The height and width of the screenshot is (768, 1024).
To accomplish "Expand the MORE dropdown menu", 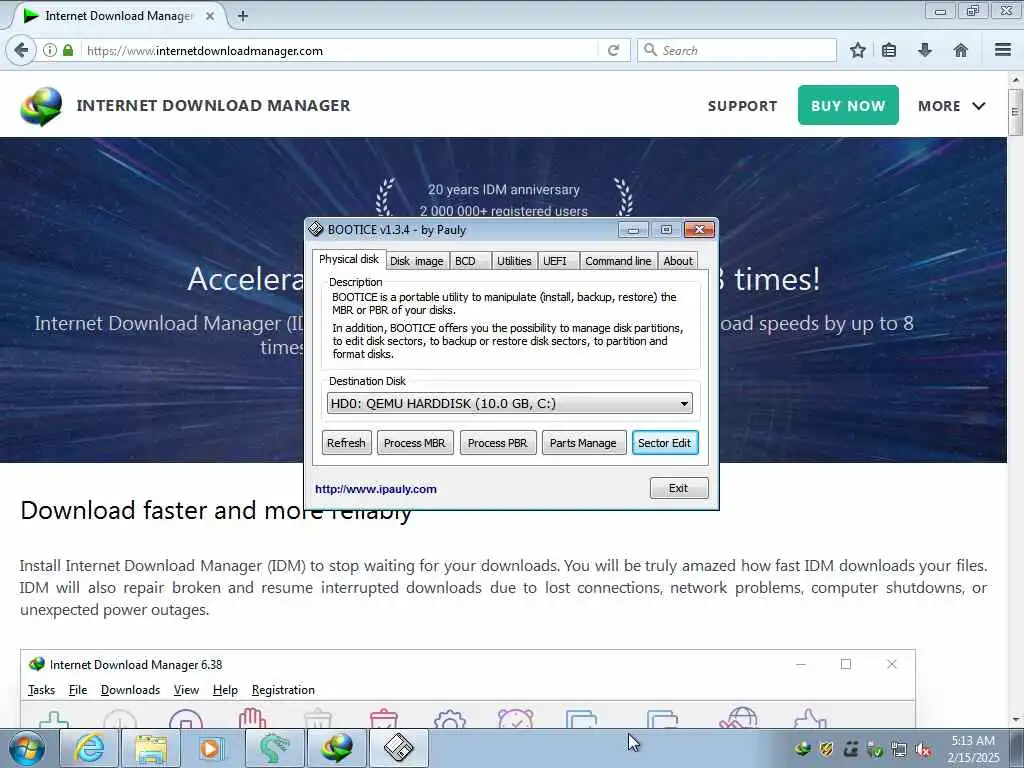I will coord(952,106).
